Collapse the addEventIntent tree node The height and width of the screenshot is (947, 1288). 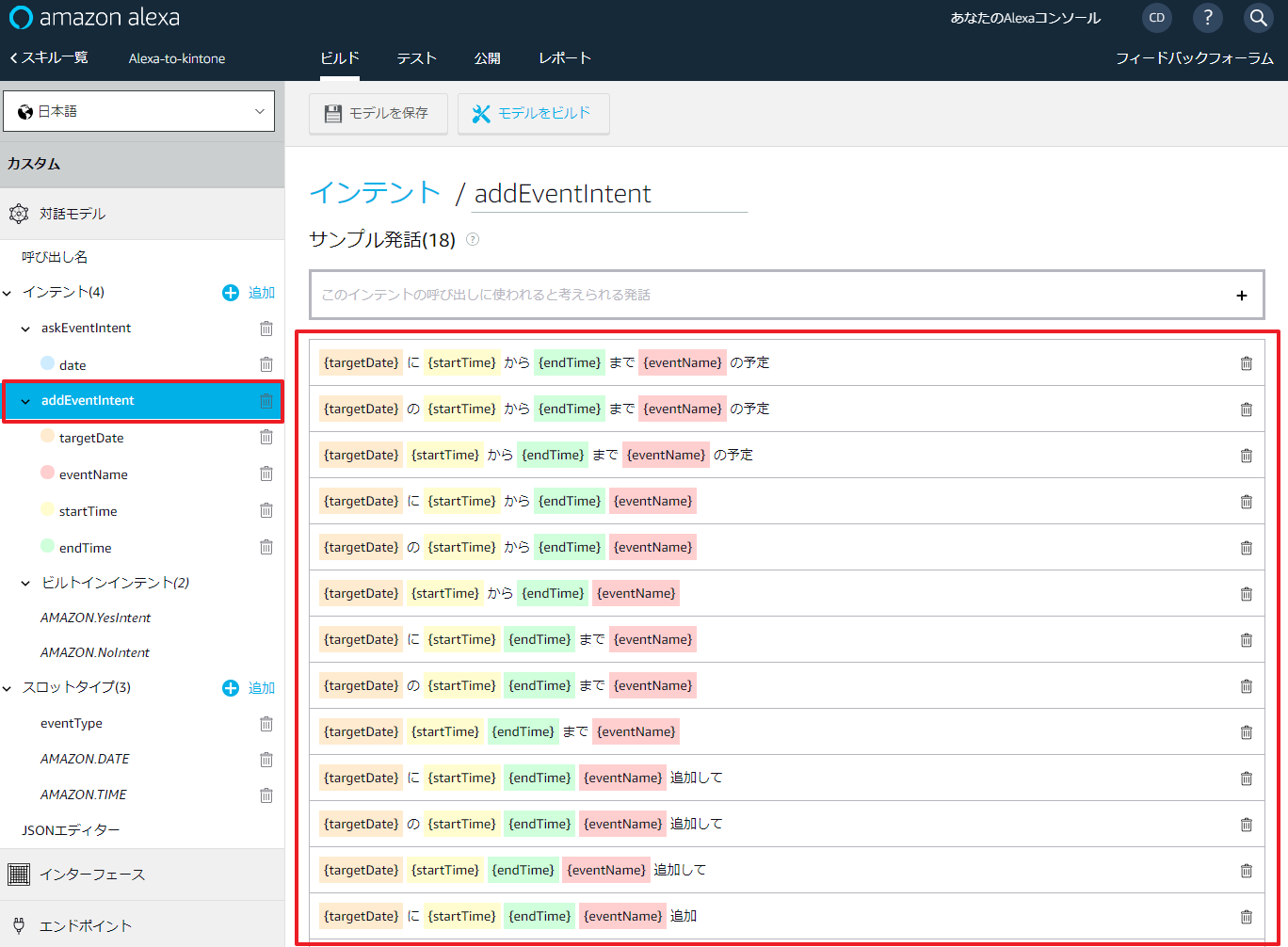click(x=25, y=401)
